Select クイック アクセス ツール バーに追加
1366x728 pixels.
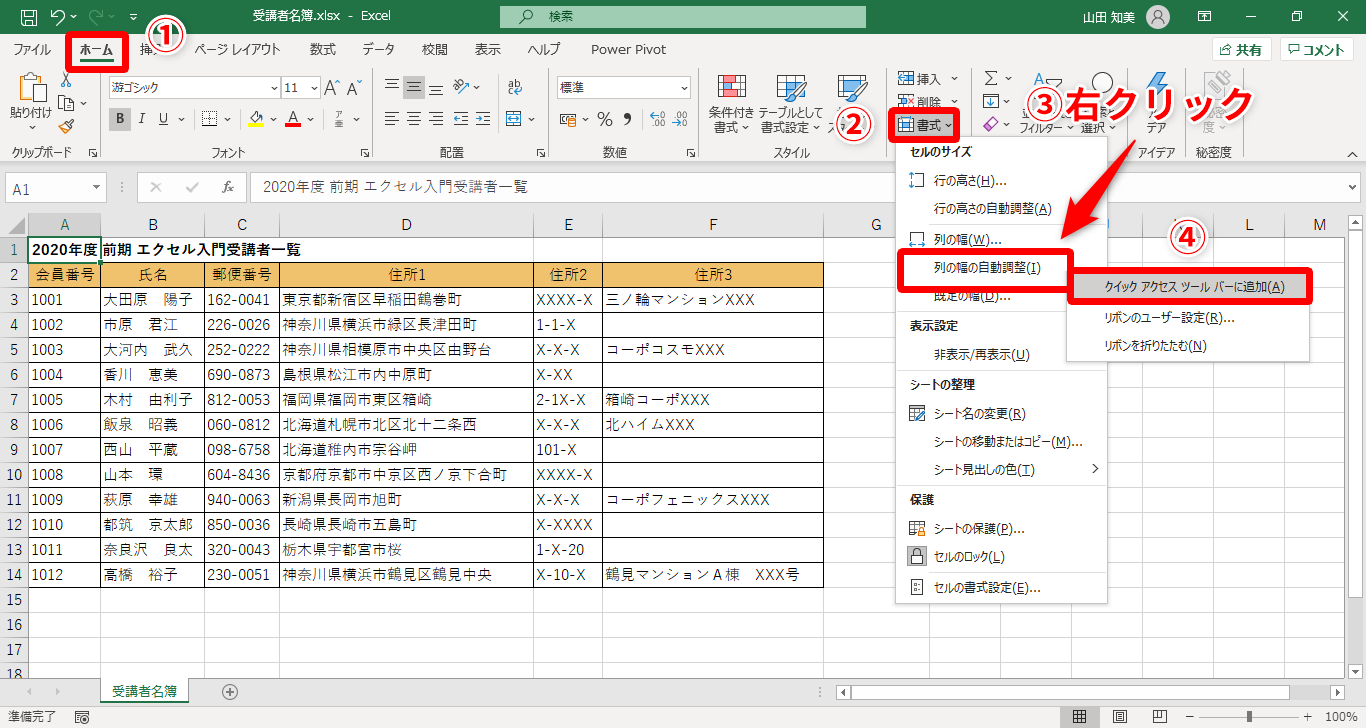(x=1190, y=287)
